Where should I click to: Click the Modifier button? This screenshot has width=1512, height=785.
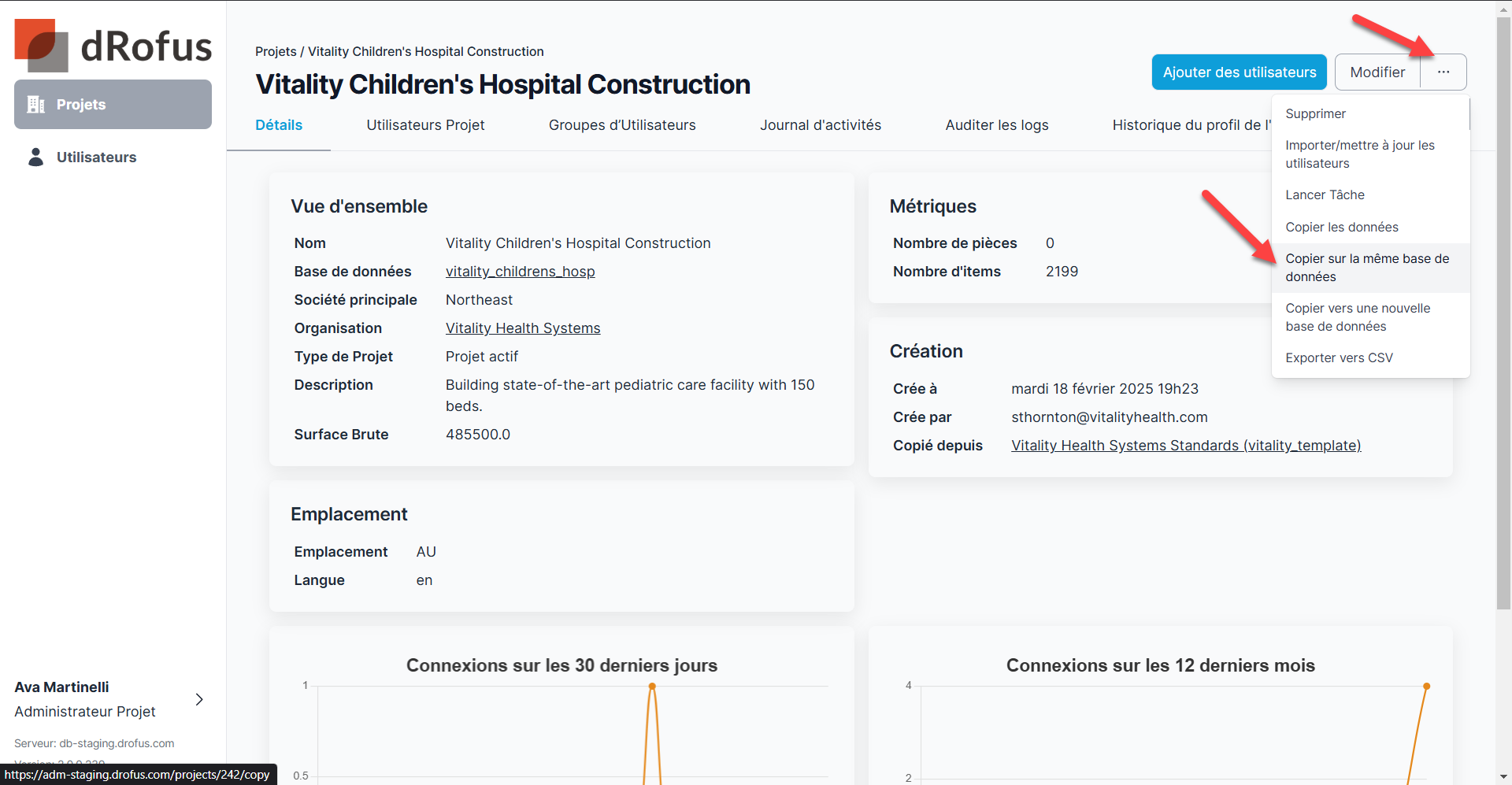1377,72
